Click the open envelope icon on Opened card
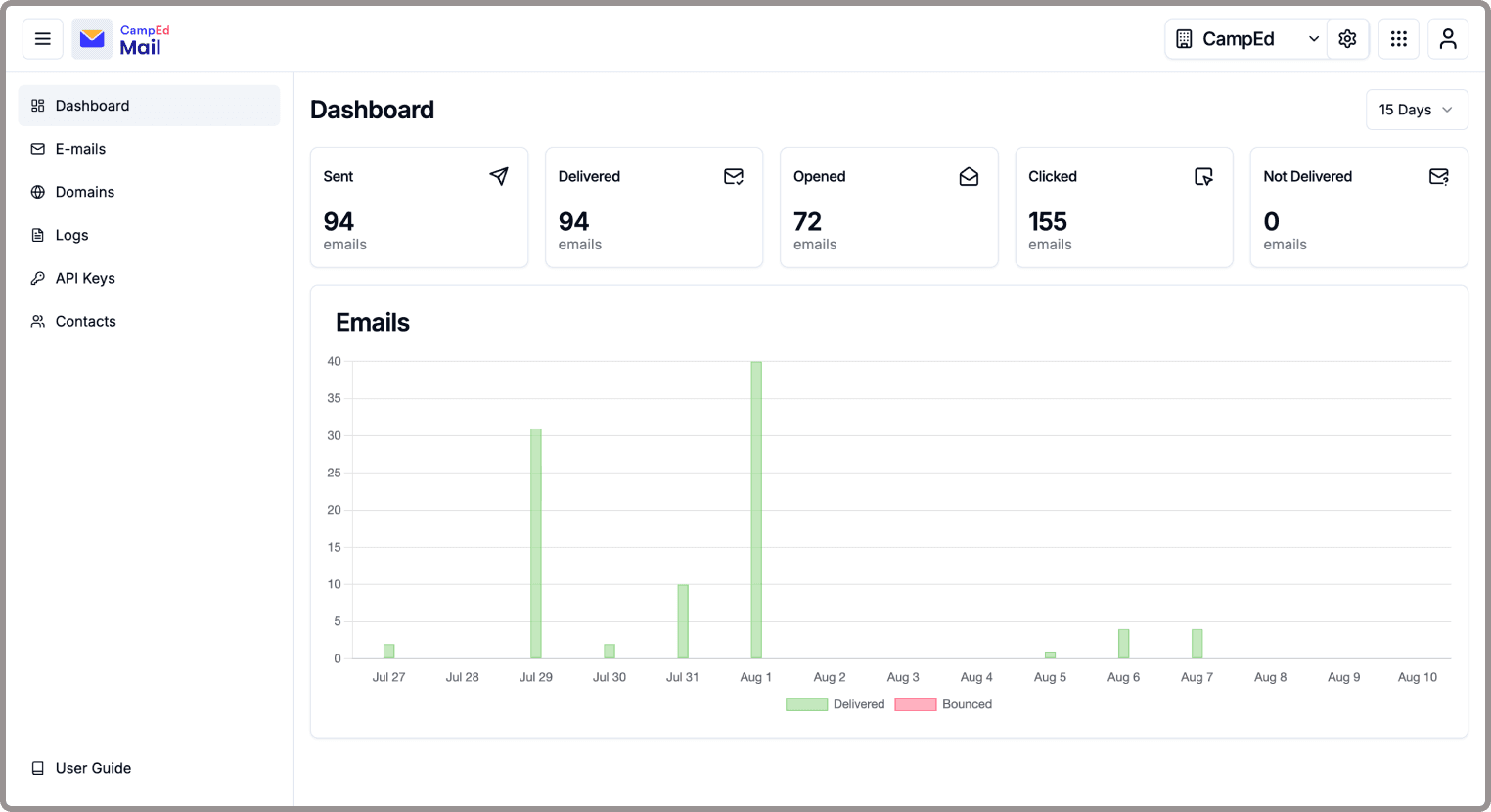This screenshot has height=812, width=1491. (969, 176)
